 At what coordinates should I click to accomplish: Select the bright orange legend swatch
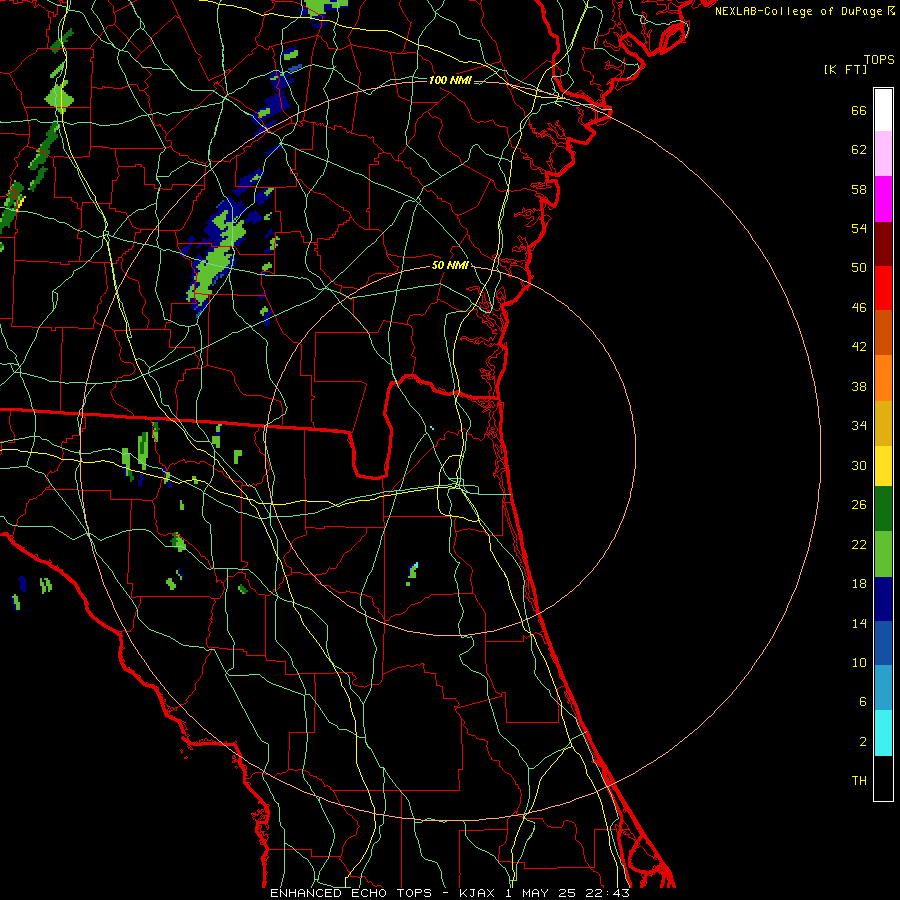883,378
